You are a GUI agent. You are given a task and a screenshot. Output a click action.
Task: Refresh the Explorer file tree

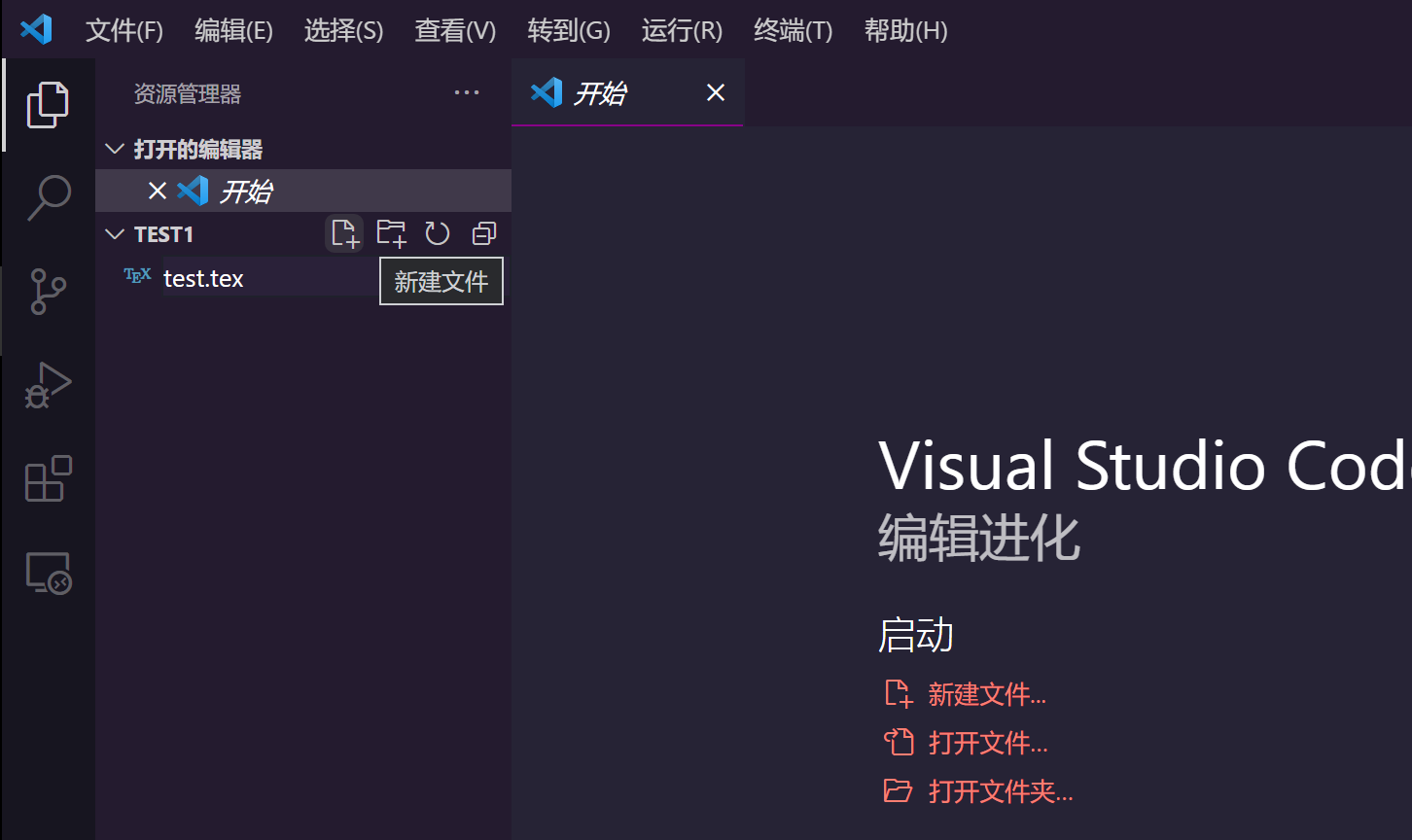coord(437,233)
